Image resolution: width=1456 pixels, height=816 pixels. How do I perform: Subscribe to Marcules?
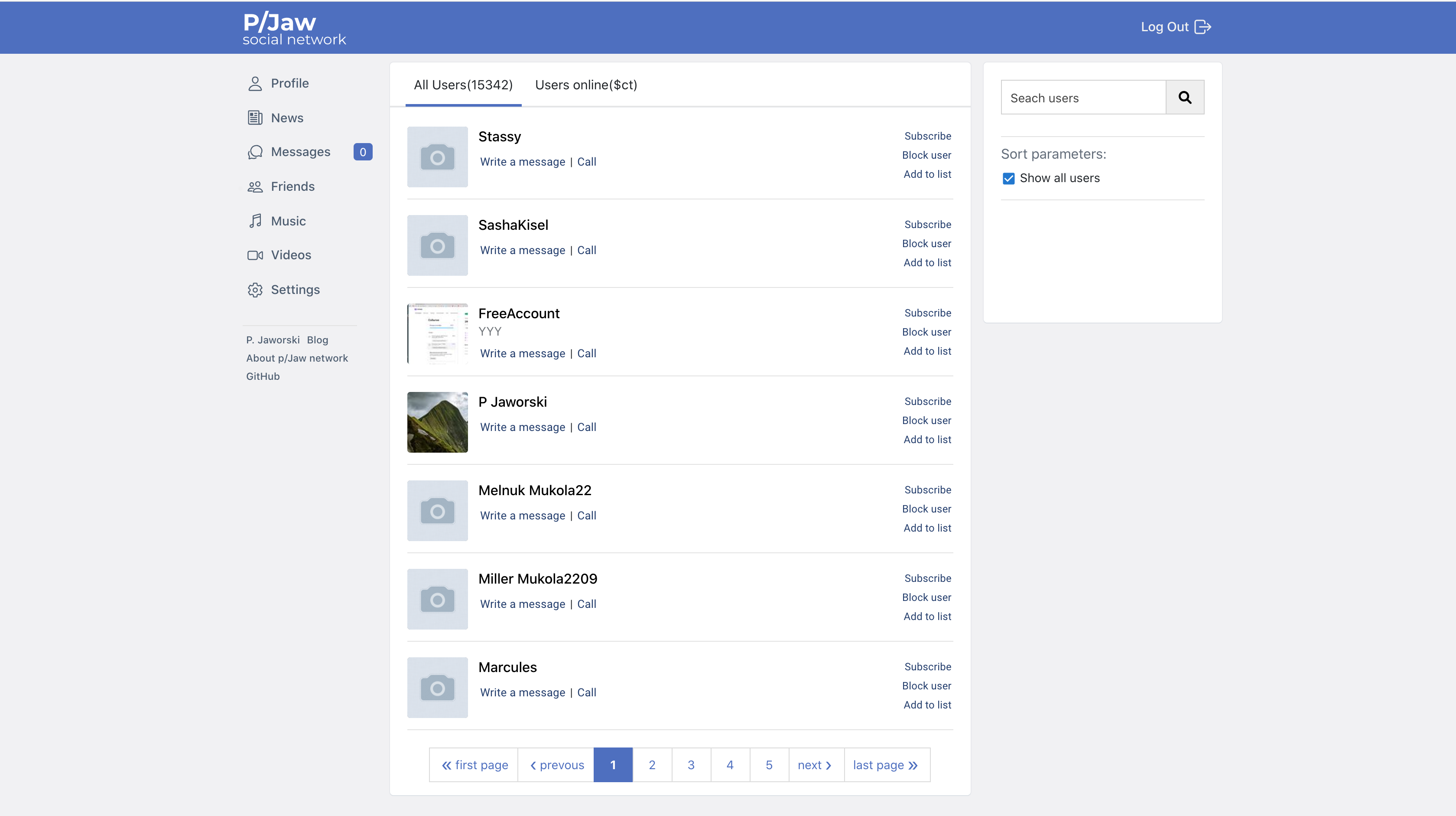927,666
